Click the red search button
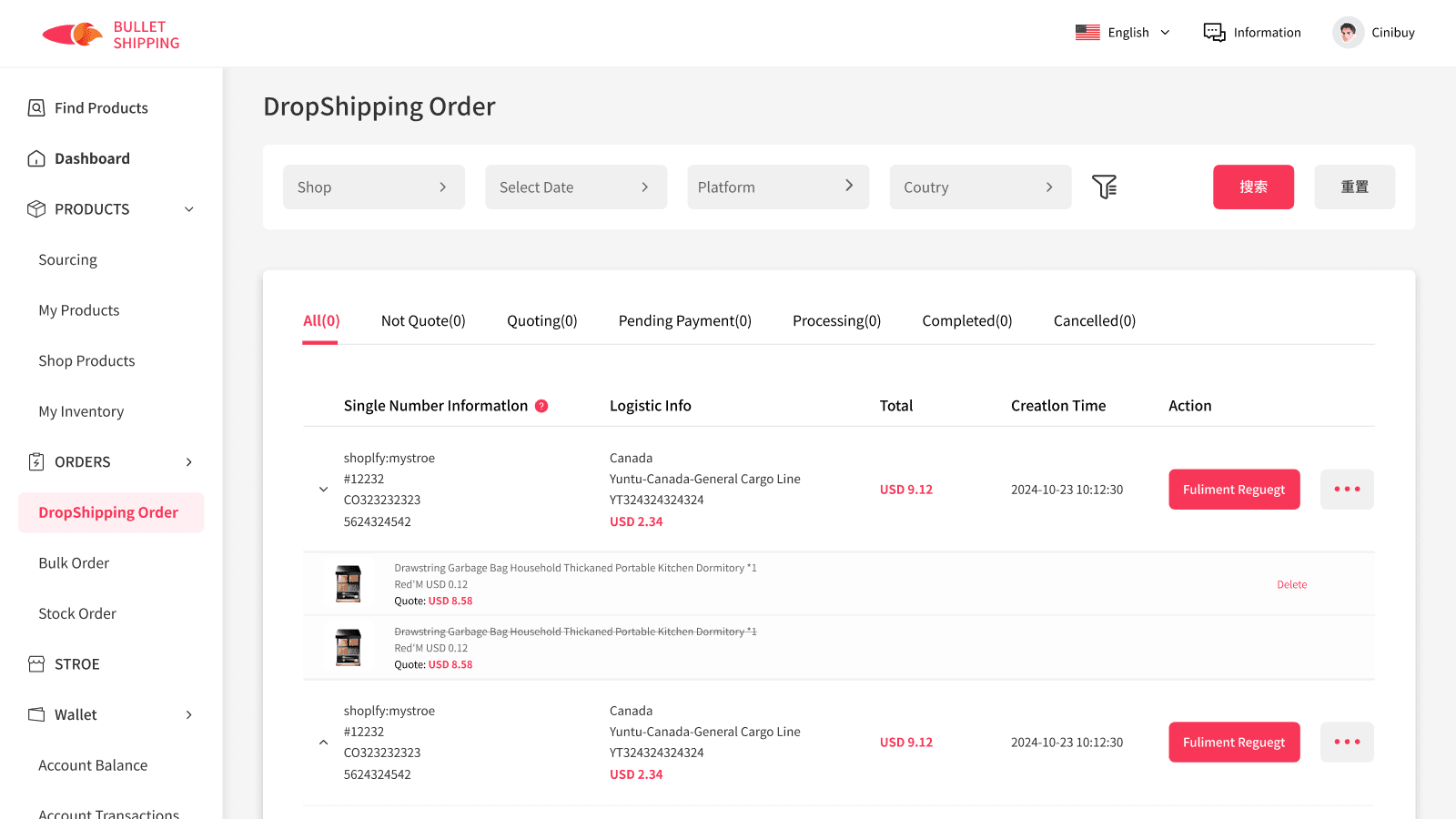Screen dimensions: 1456x819 (x=1252, y=187)
